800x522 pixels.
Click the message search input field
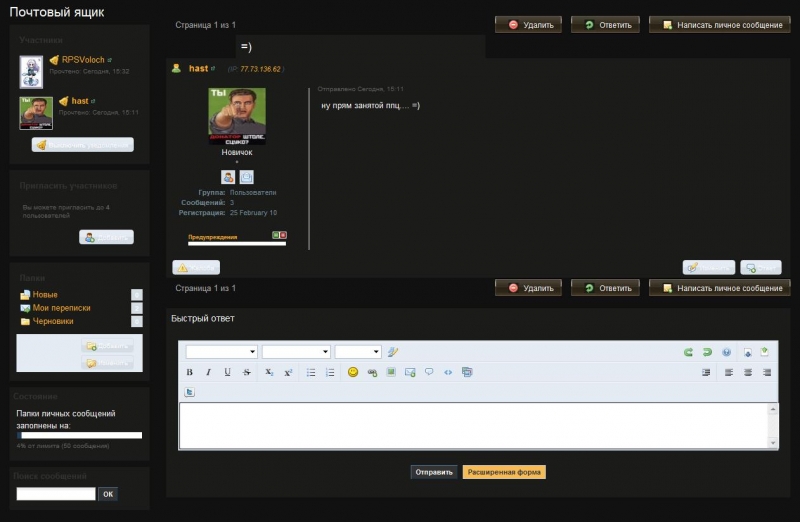(x=56, y=493)
